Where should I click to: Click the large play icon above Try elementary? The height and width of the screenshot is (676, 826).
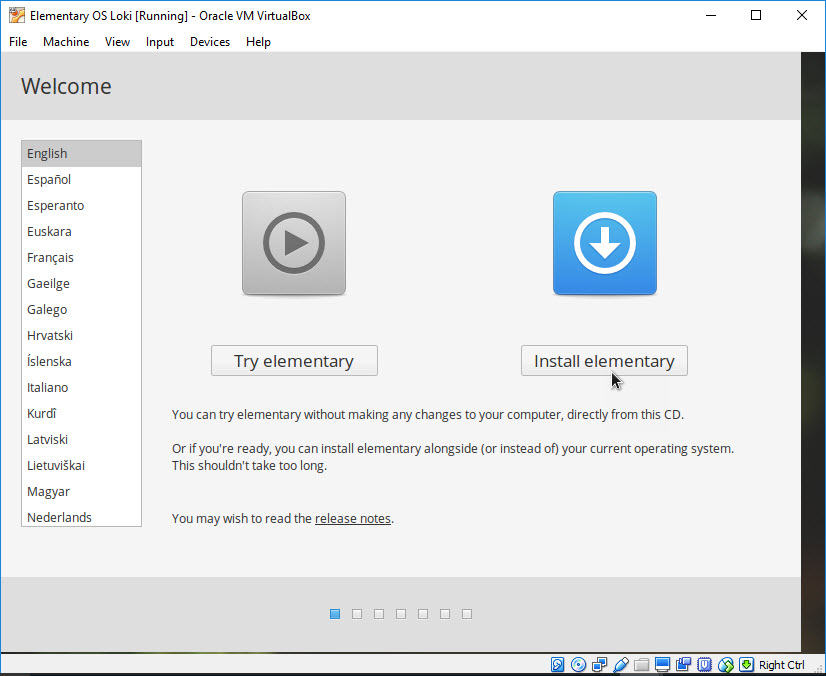(294, 243)
